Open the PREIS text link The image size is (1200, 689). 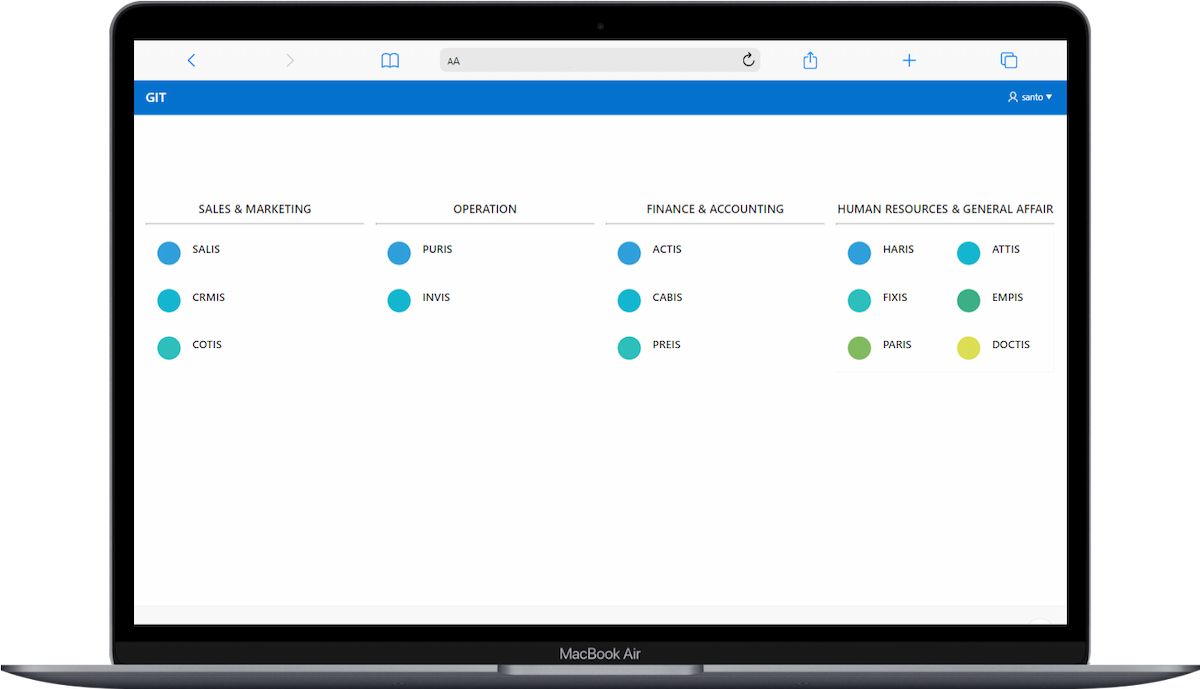pos(666,344)
